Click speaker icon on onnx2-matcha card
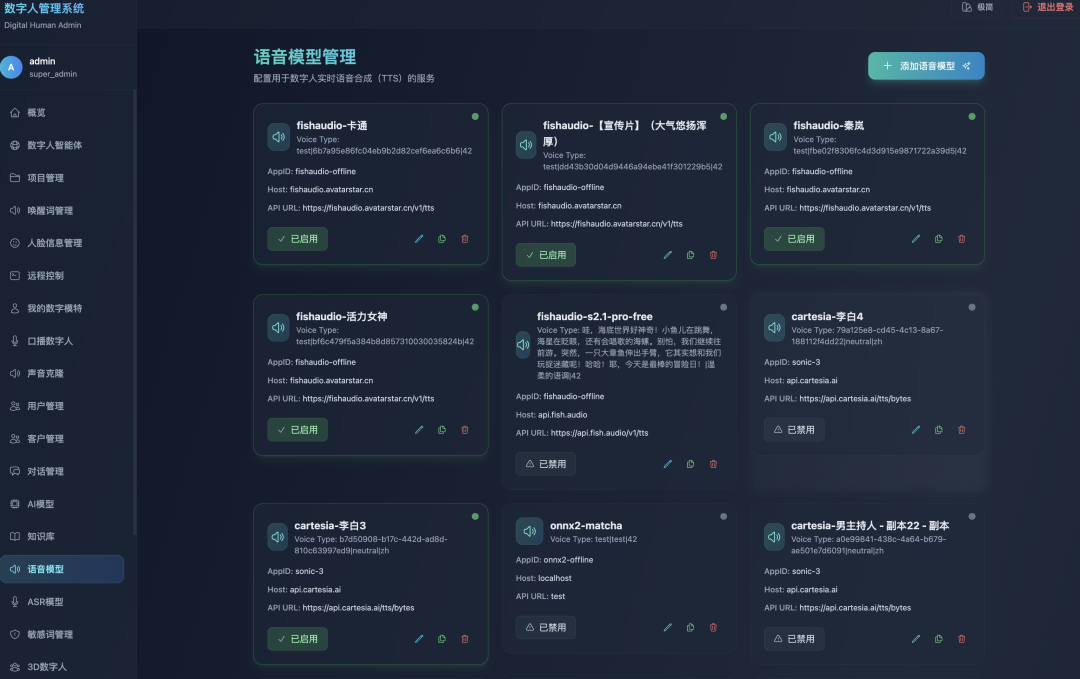 pyautogui.click(x=530, y=531)
